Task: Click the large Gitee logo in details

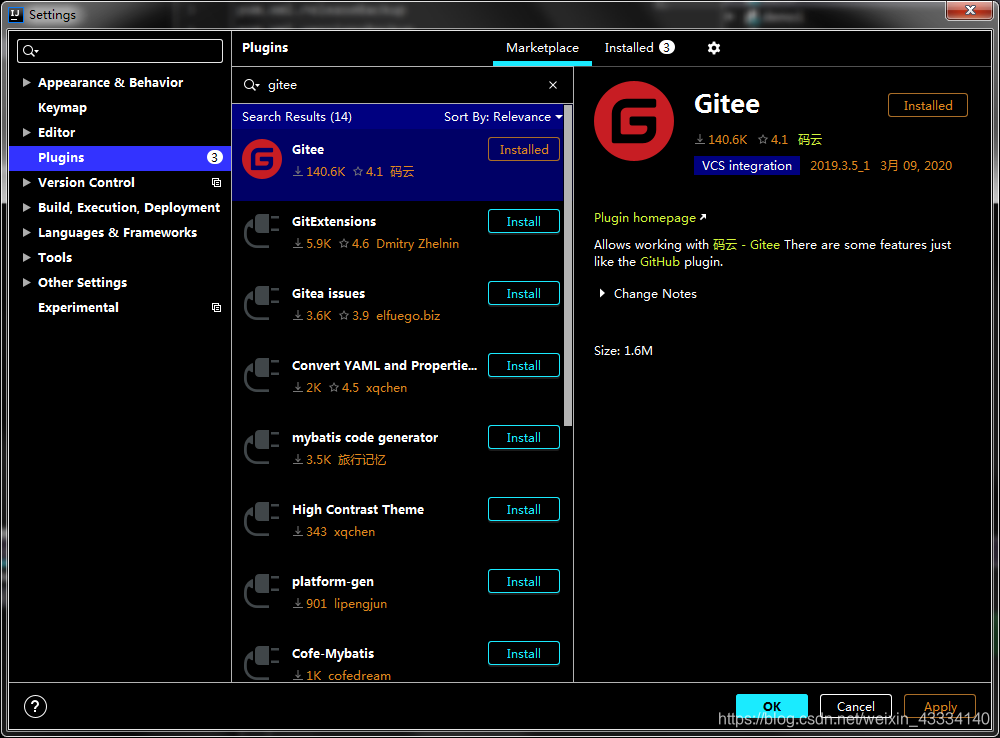Action: coord(633,121)
